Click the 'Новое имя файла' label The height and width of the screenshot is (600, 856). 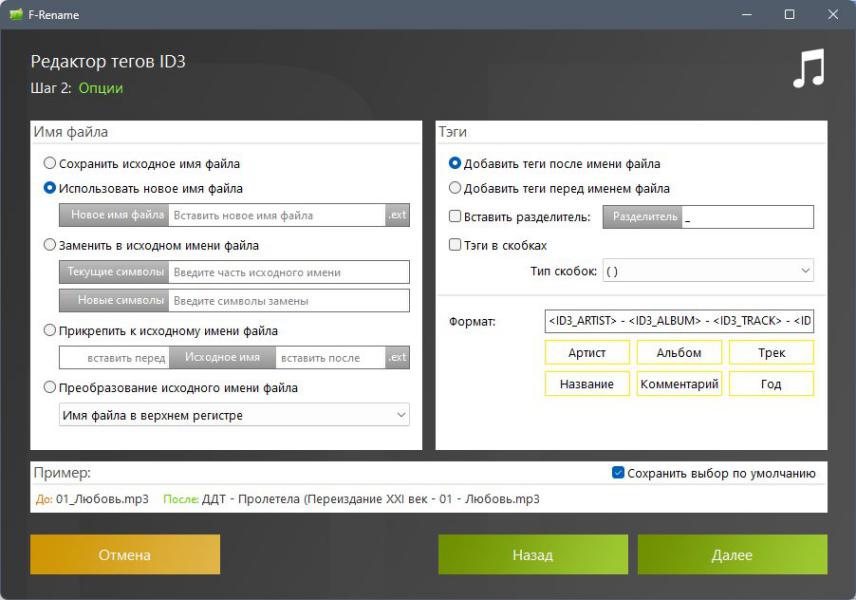coord(114,215)
